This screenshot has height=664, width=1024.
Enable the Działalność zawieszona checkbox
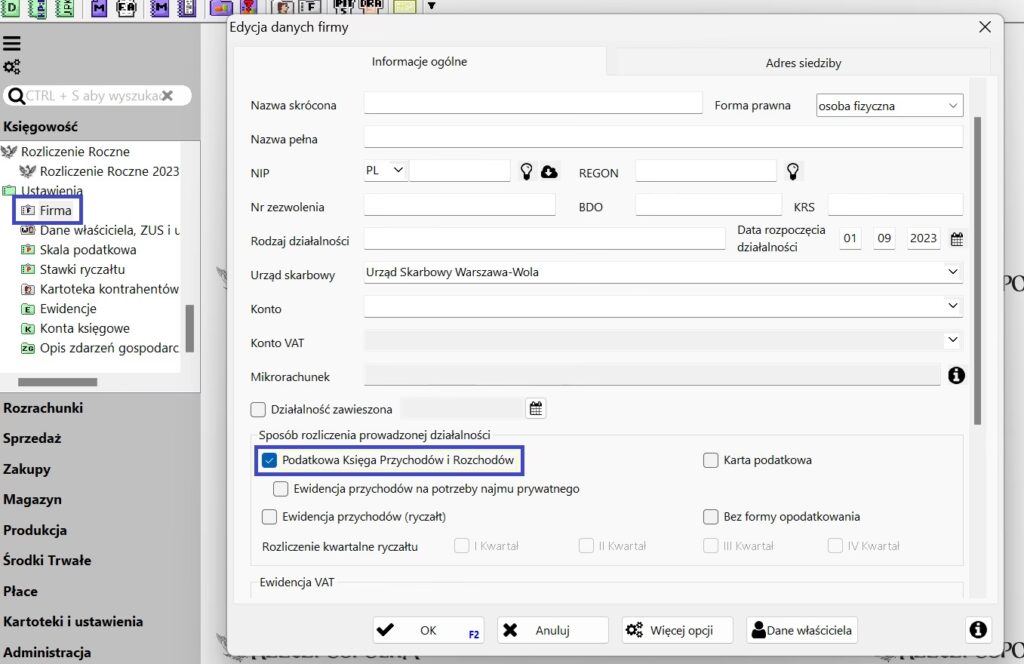pos(258,409)
